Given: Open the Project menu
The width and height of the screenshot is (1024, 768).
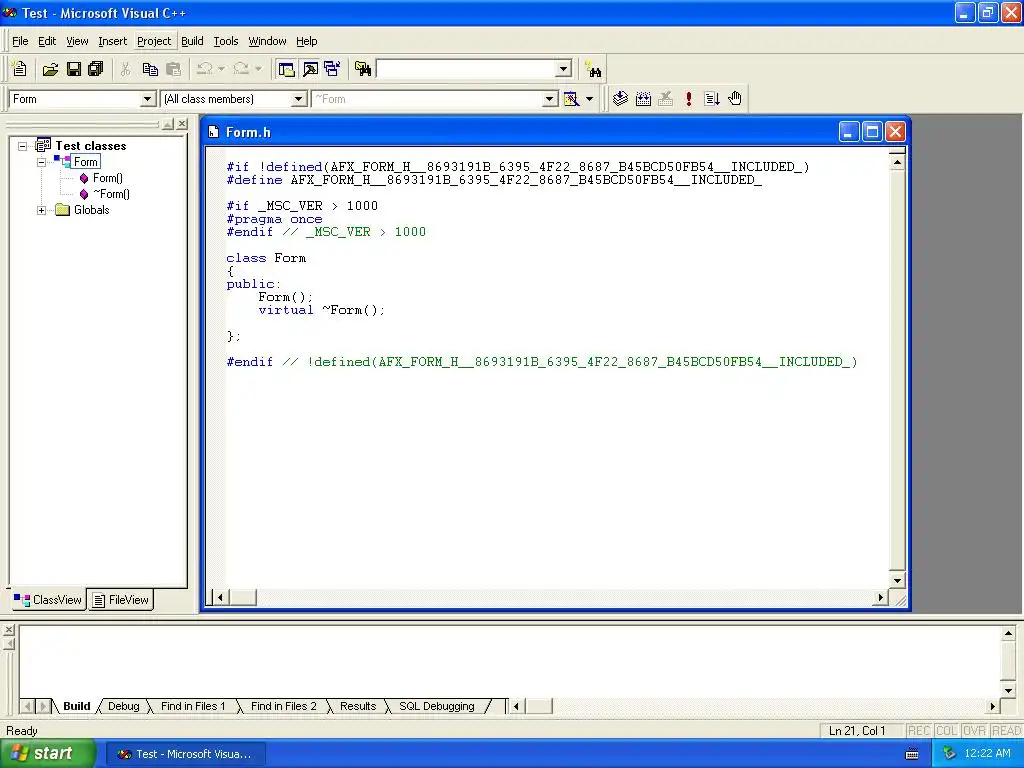Looking at the screenshot, I should (154, 41).
